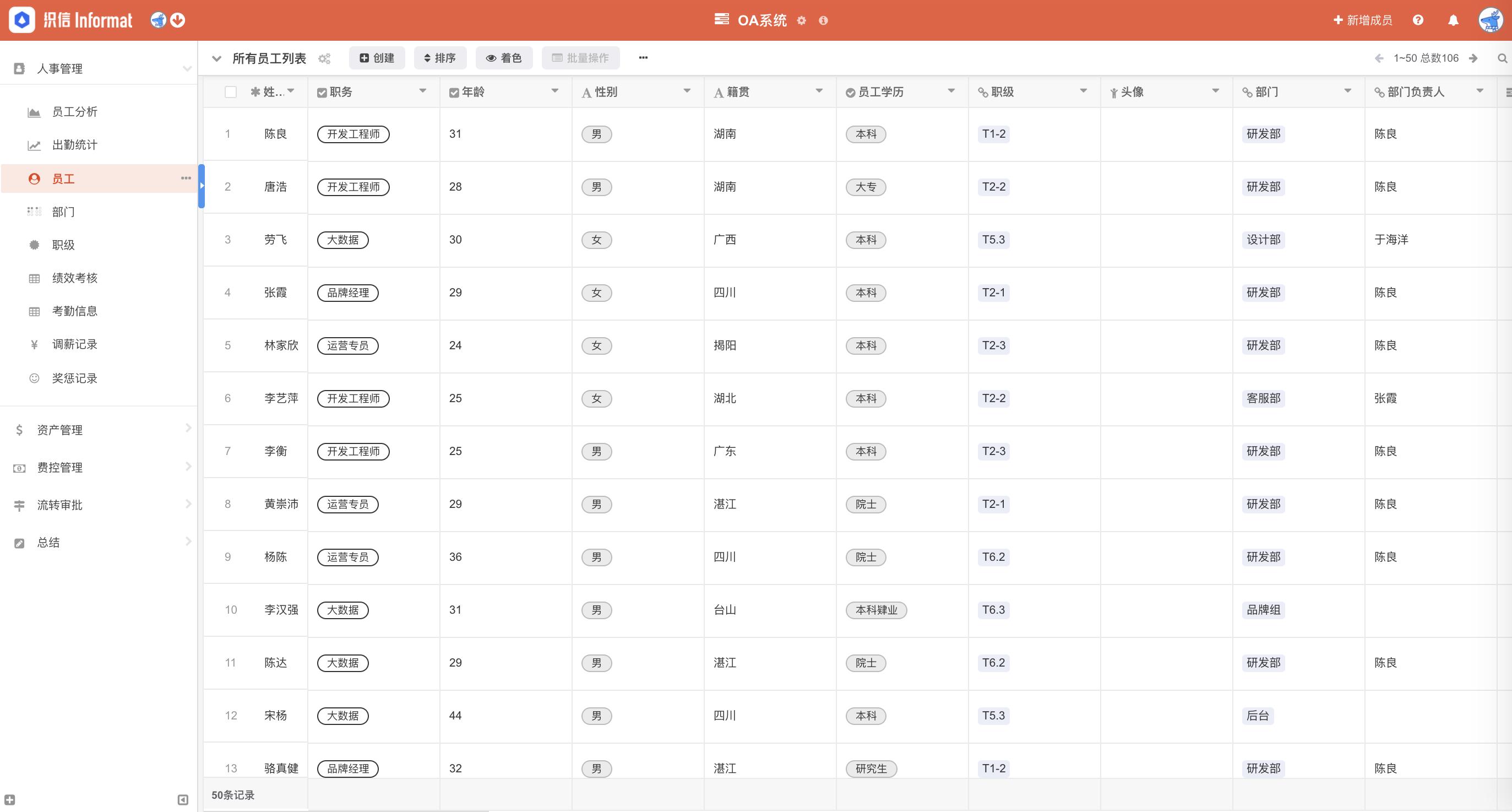Open the 职务 column filter dropdown

[422, 91]
